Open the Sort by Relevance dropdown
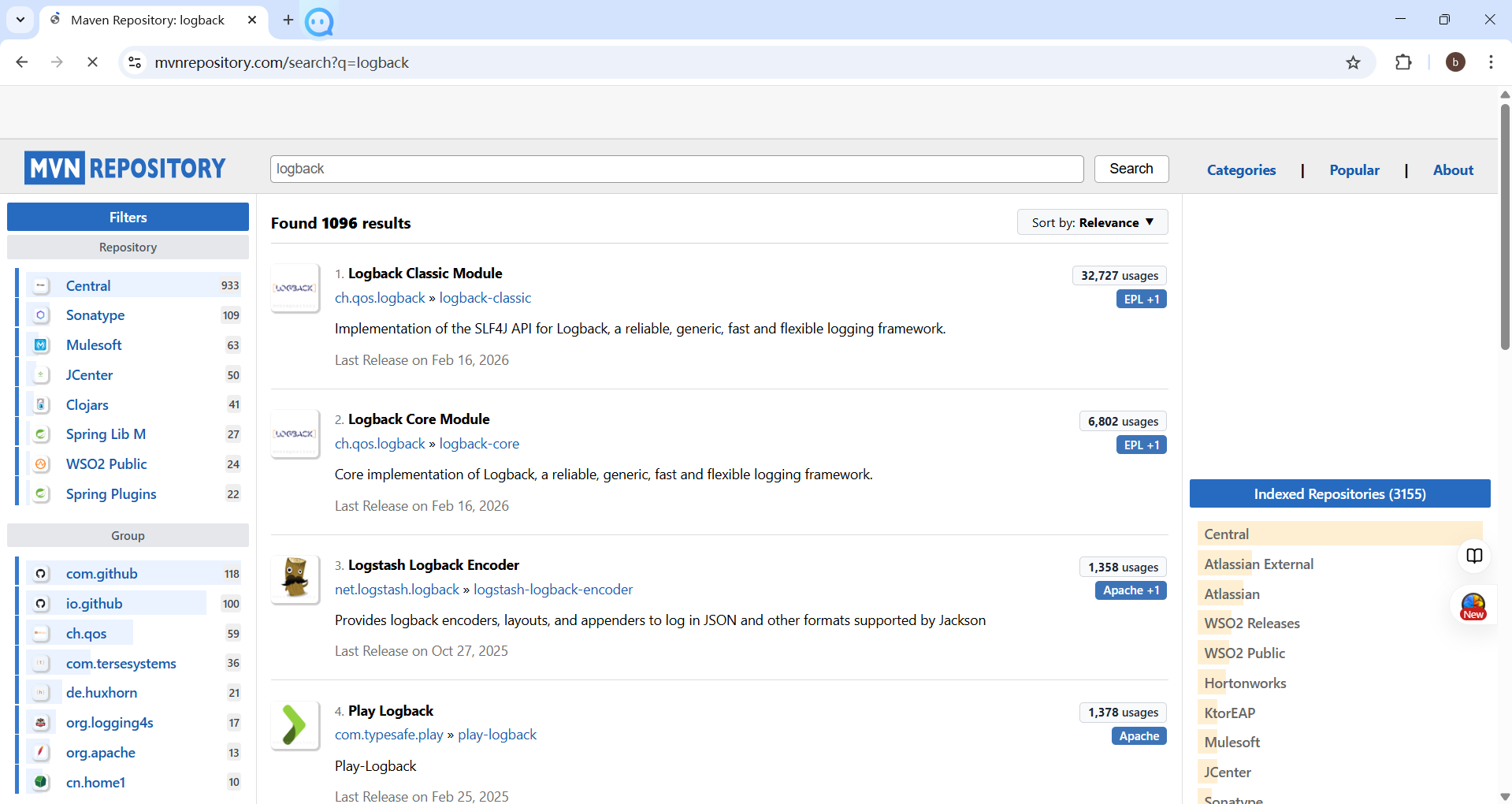The height and width of the screenshot is (804, 1512). (x=1092, y=222)
